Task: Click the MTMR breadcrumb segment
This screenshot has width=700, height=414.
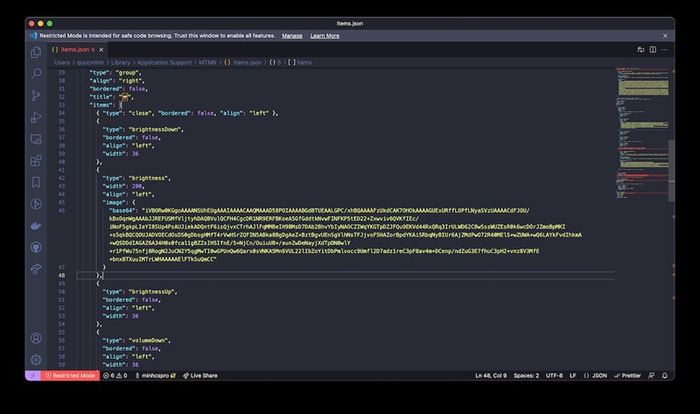Action: pos(208,63)
